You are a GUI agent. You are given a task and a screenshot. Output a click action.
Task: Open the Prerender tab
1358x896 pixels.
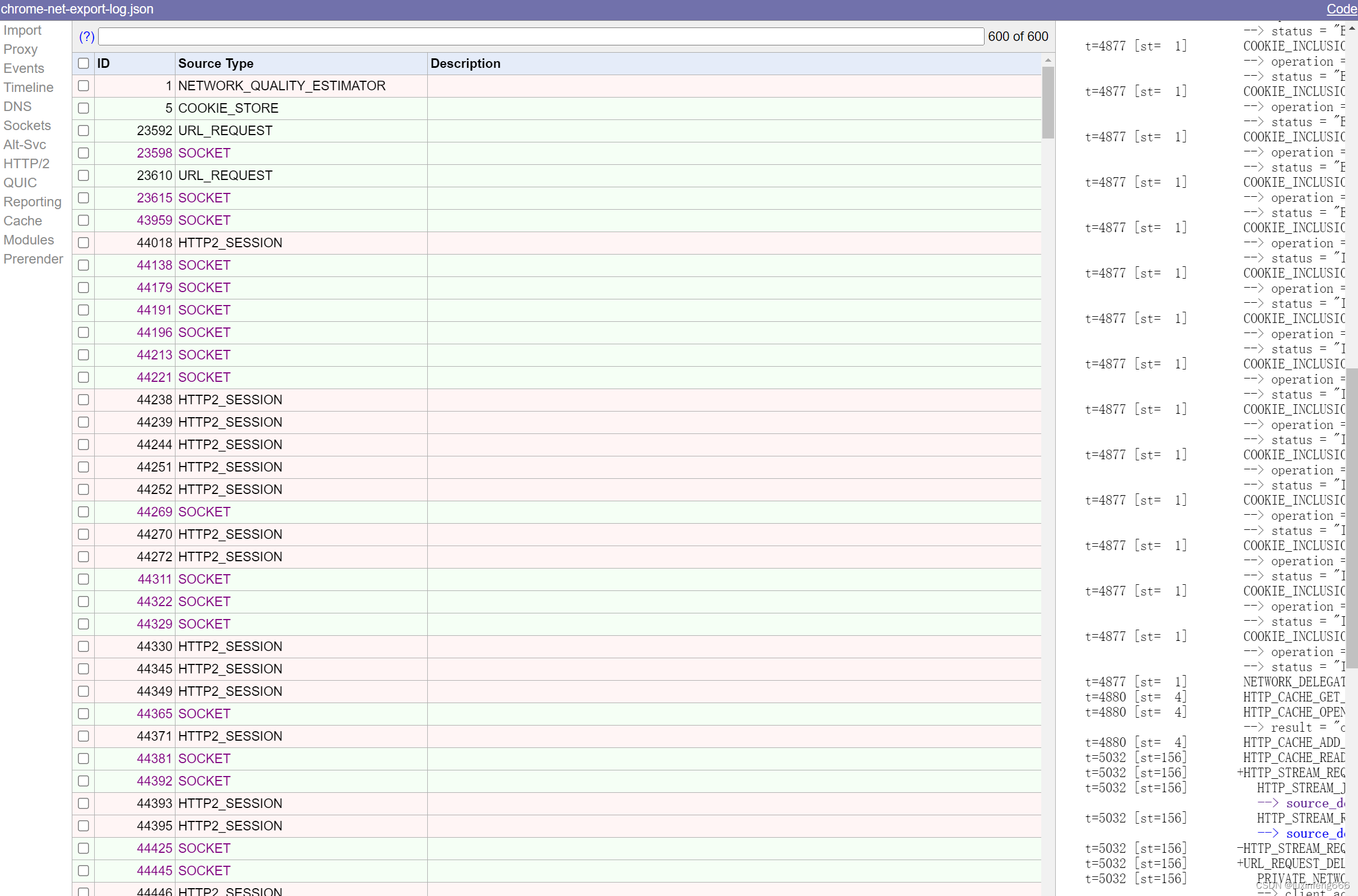[33, 260]
